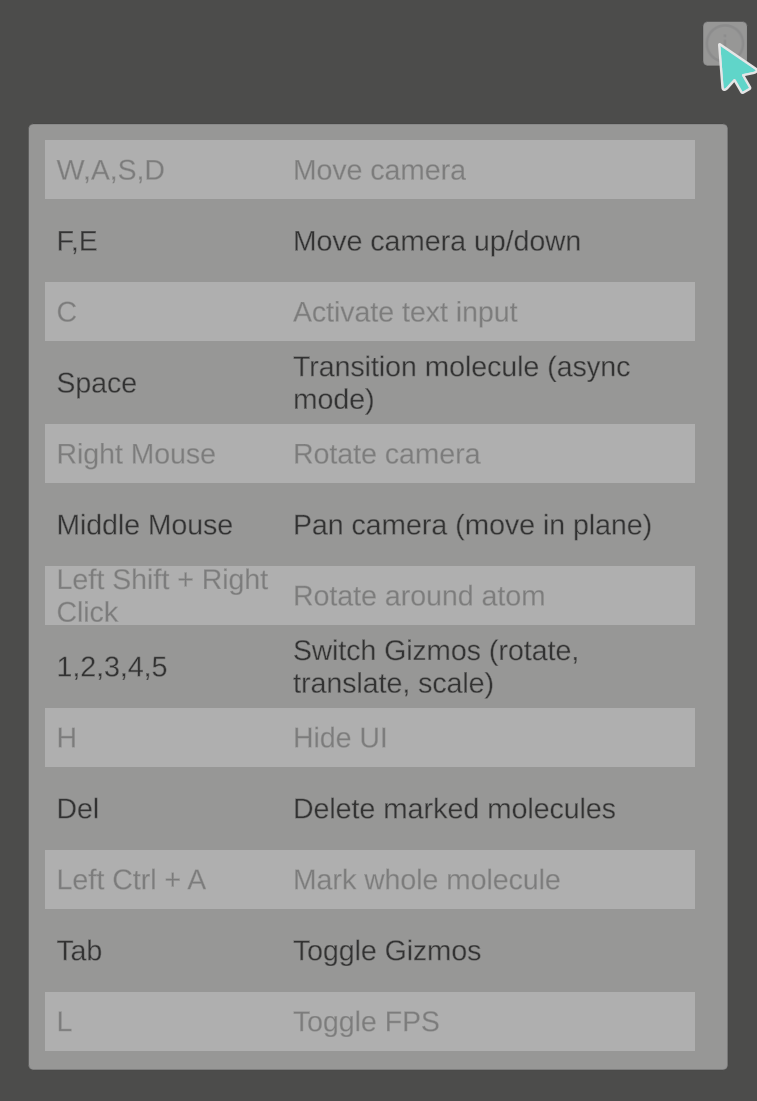Select the Delete marked molecules entry

click(x=454, y=809)
